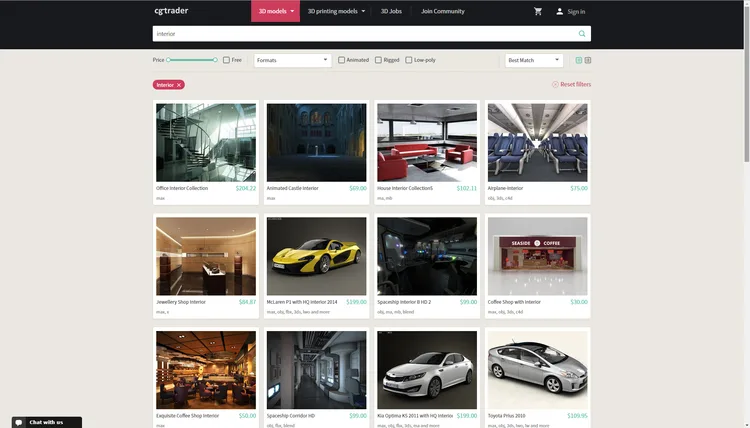Open Office Interior Collection thumbnail
Screen dimensions: 750x428
(206, 143)
